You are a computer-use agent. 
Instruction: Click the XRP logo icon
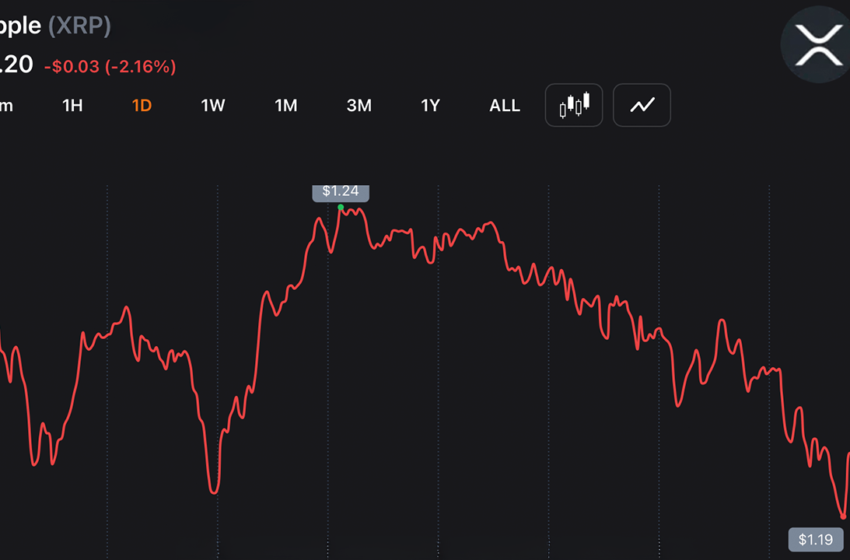click(x=817, y=44)
